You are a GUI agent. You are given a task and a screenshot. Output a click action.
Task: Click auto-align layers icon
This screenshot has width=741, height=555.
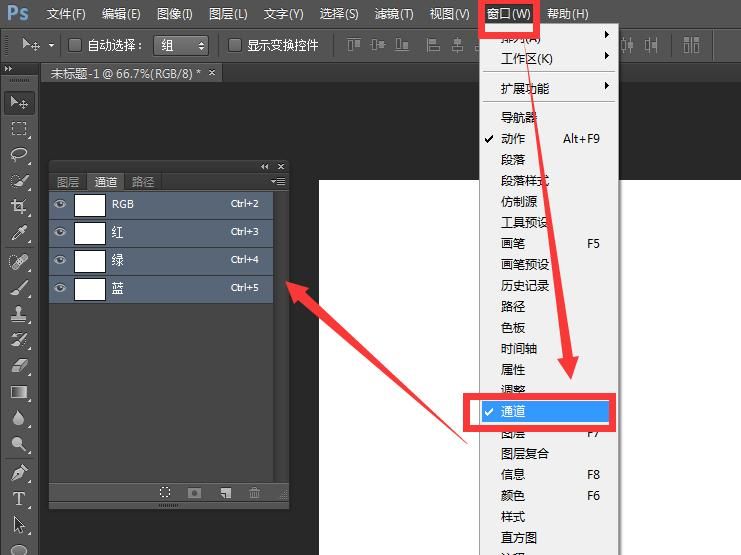691,45
